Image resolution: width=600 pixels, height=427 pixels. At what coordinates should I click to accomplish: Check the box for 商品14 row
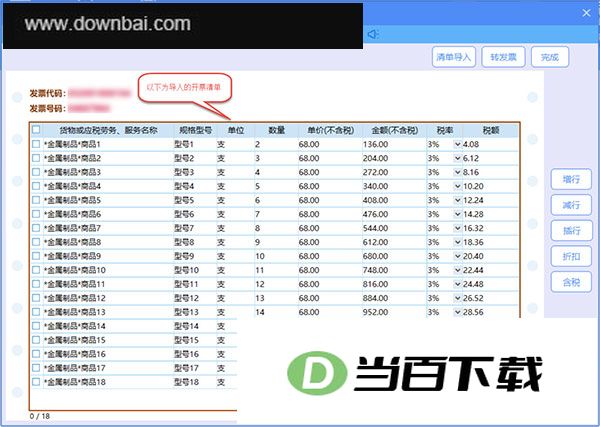(x=36, y=326)
